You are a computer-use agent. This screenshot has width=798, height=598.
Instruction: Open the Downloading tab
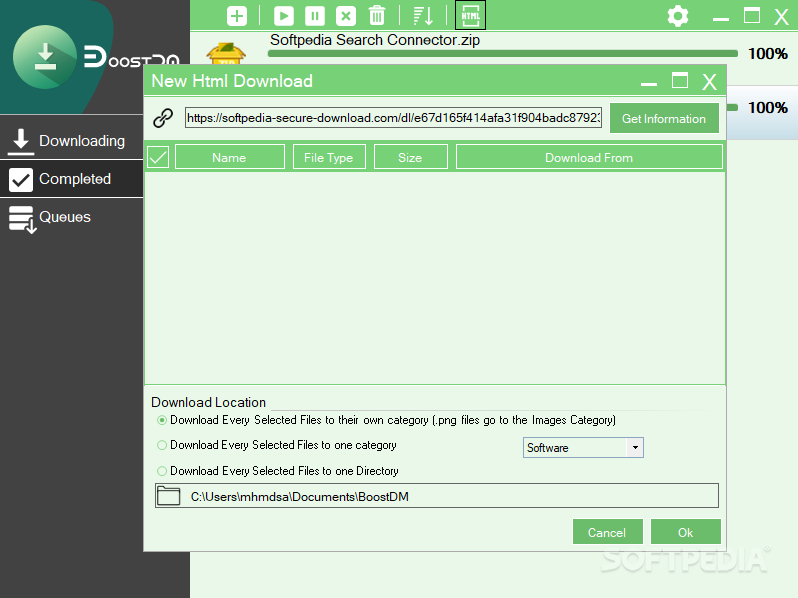(71, 140)
